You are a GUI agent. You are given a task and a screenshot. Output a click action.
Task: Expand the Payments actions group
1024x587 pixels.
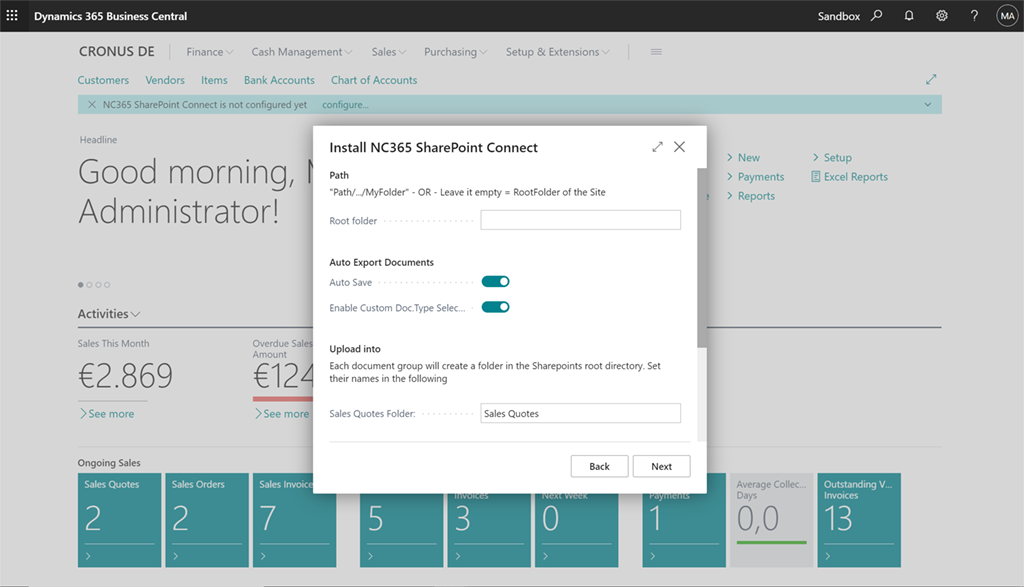pos(755,176)
